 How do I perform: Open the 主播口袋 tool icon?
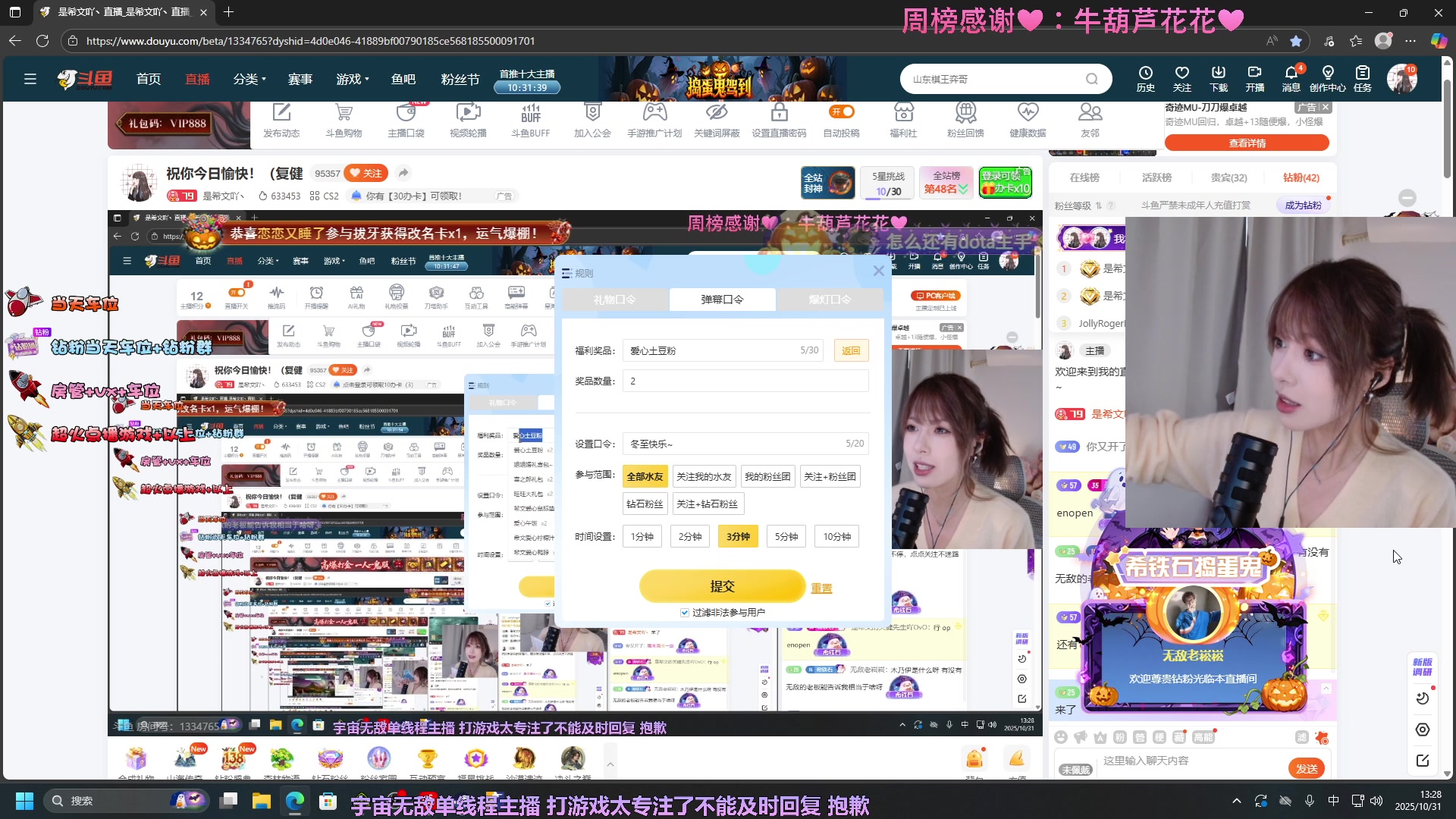406,120
